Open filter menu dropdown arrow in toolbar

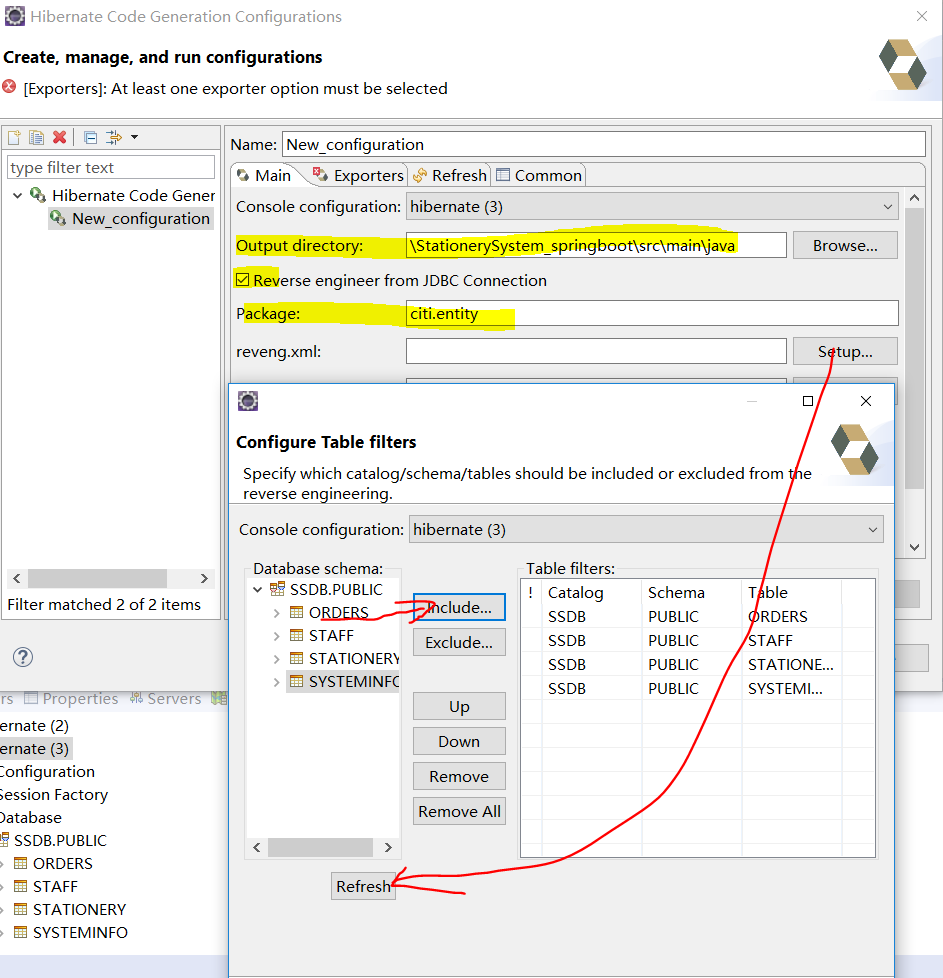point(134,137)
